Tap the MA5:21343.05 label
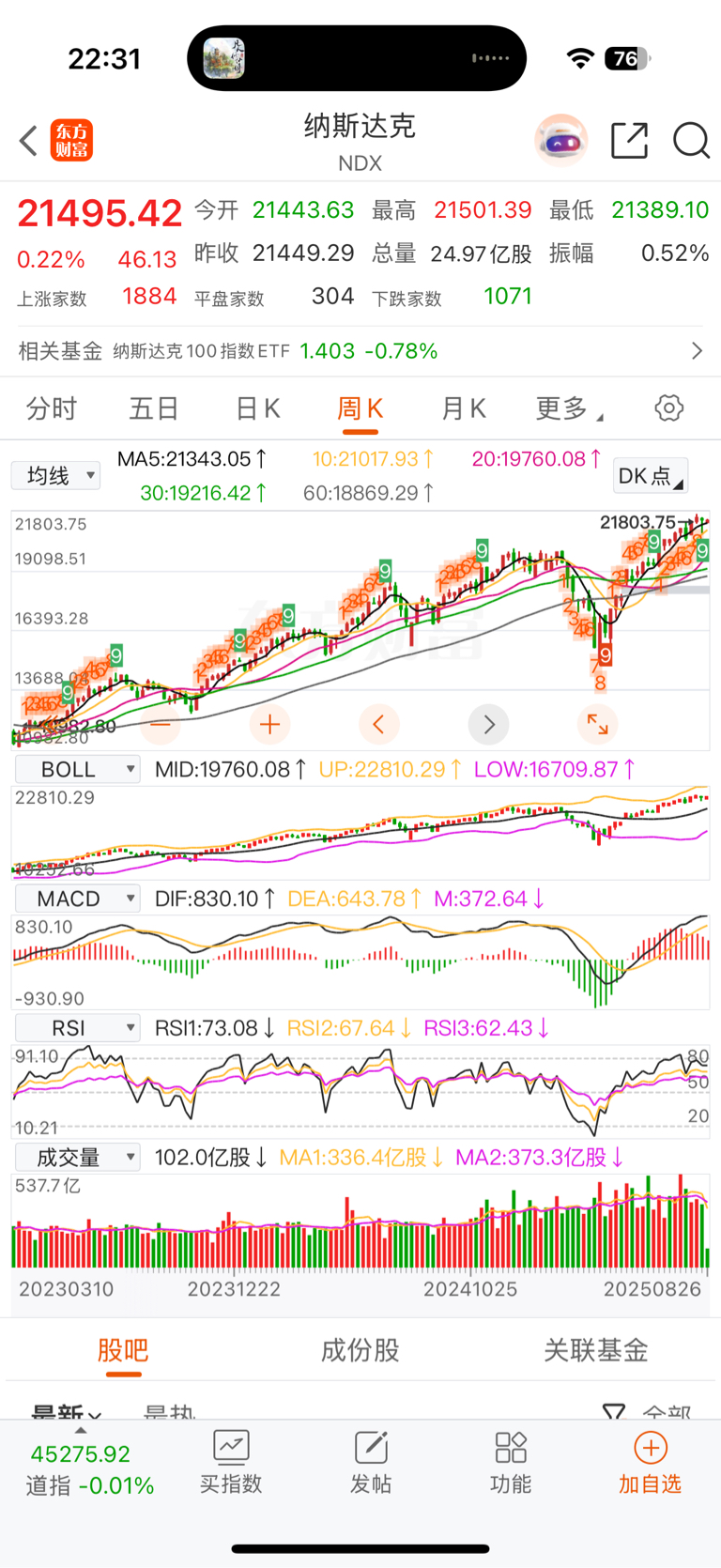721x1568 pixels. pos(192,459)
